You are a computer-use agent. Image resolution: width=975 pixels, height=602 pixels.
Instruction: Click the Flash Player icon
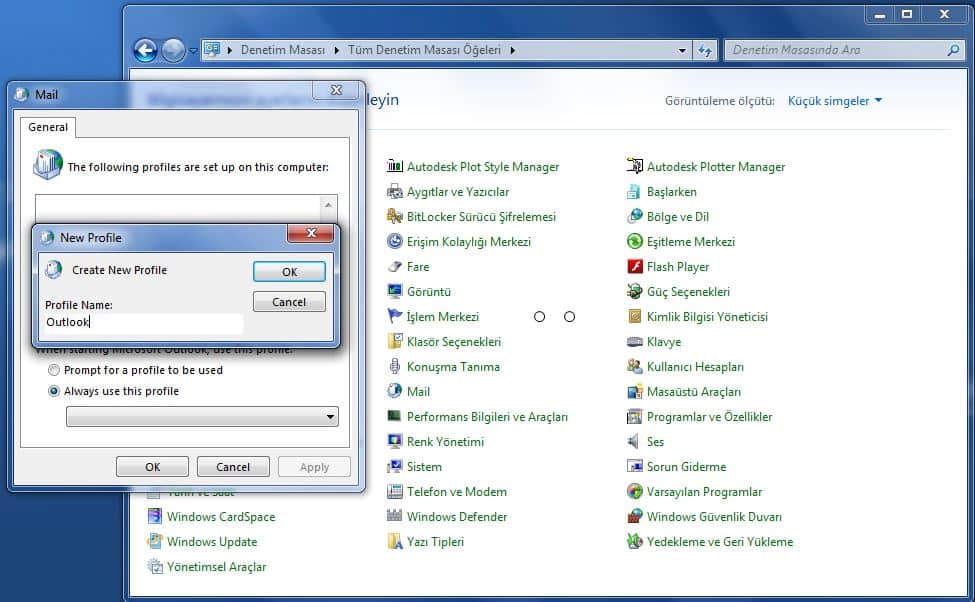(x=635, y=267)
